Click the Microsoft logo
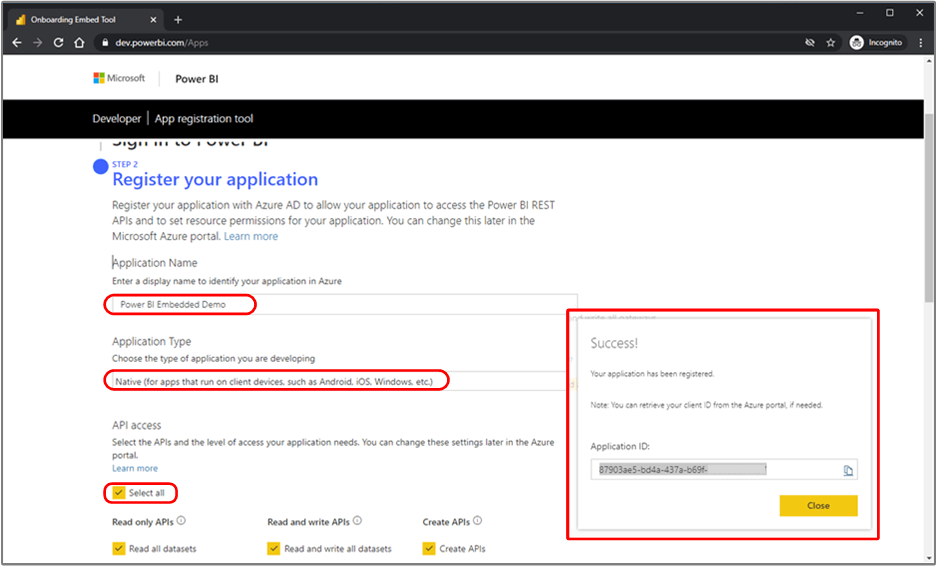The height and width of the screenshot is (566, 937). pyautogui.click(x=119, y=78)
